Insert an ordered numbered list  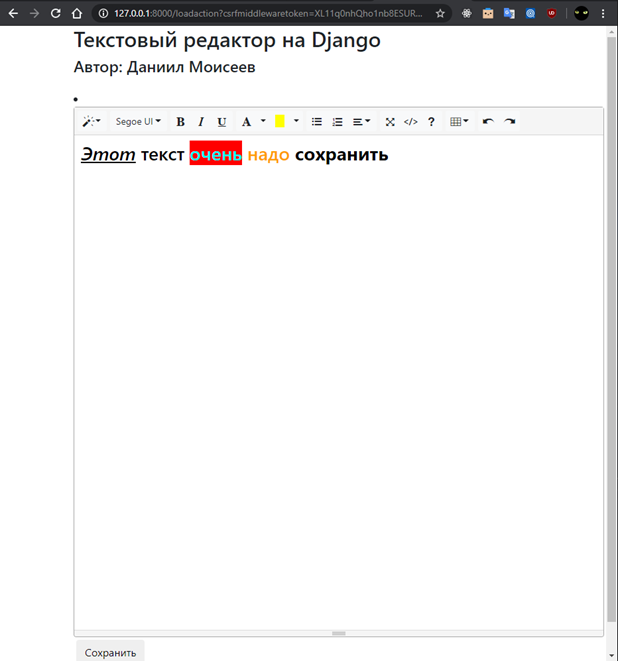(337, 122)
